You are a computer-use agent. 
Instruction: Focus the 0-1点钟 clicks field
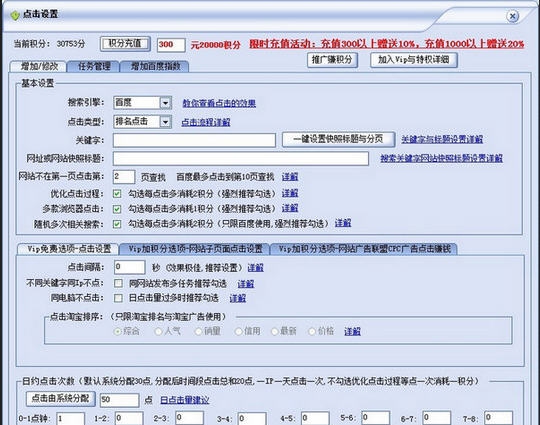[70, 418]
